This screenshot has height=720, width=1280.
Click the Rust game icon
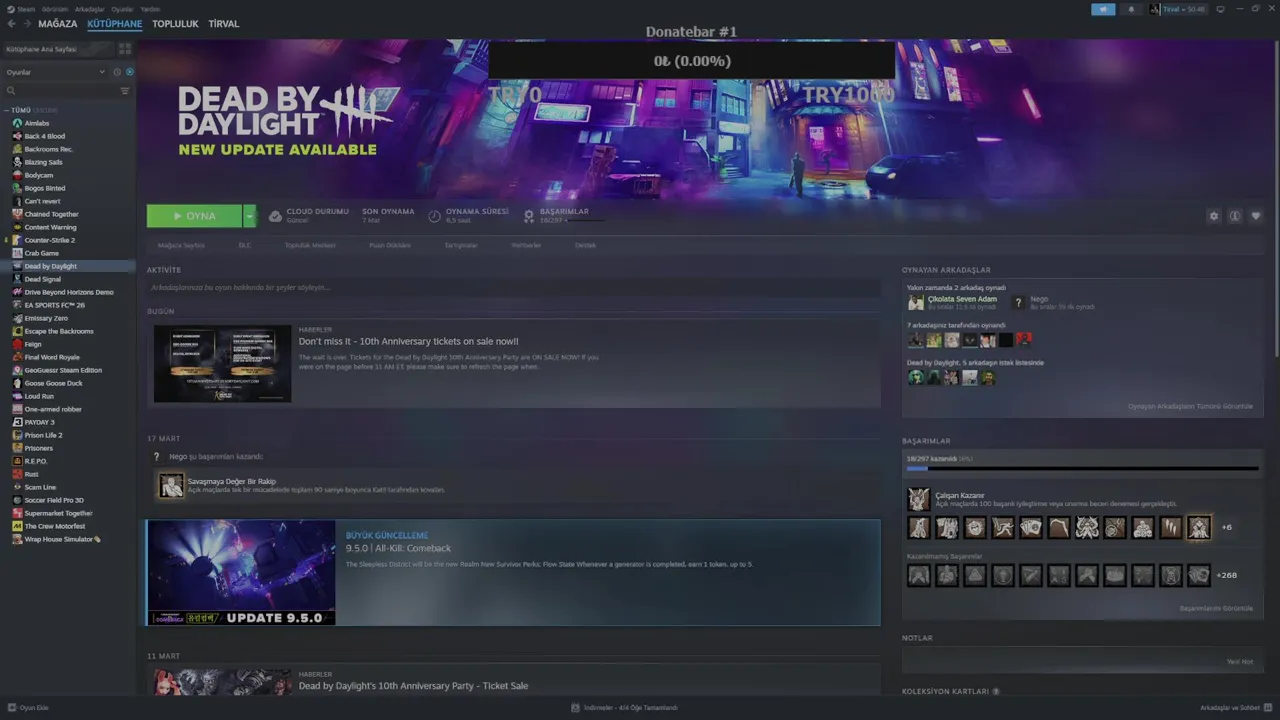pyautogui.click(x=17, y=474)
